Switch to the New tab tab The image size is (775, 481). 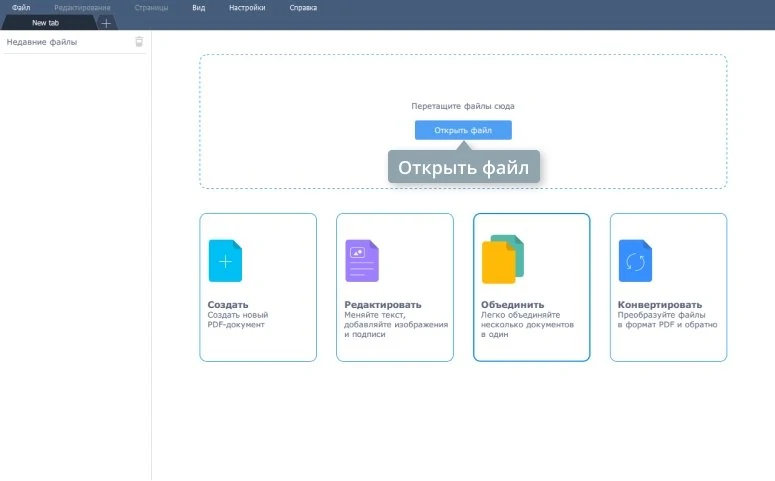[46, 23]
